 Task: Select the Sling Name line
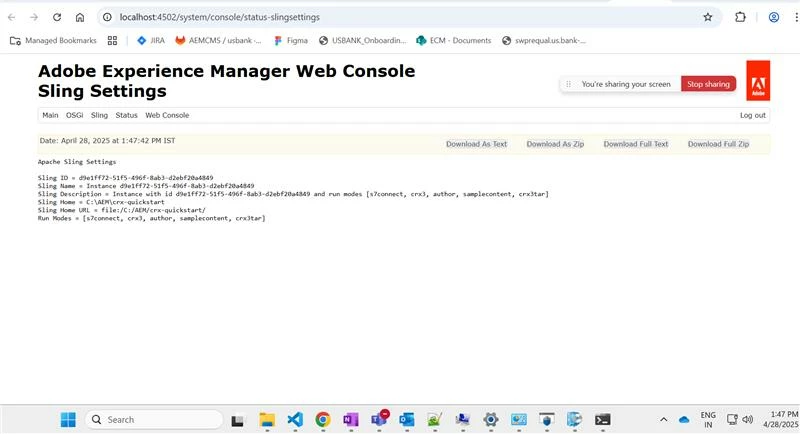[146, 186]
